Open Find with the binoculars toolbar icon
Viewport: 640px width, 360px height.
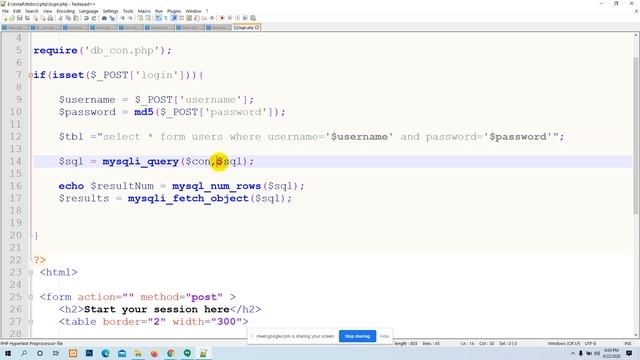(104, 18)
